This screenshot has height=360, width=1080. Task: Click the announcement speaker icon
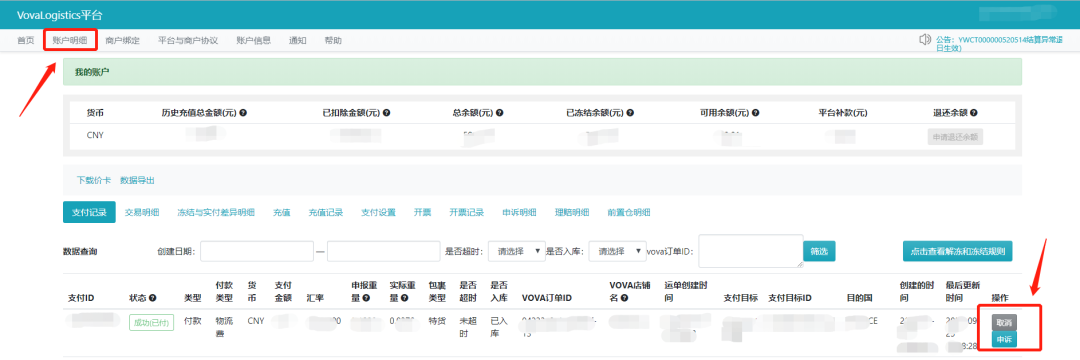pos(926,40)
